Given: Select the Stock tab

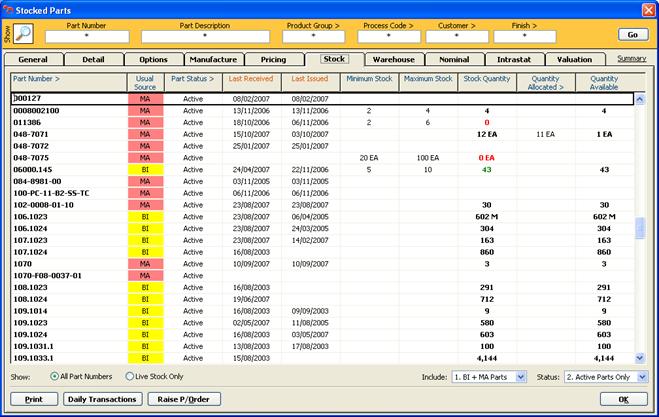Looking at the screenshot, I should 335,59.
